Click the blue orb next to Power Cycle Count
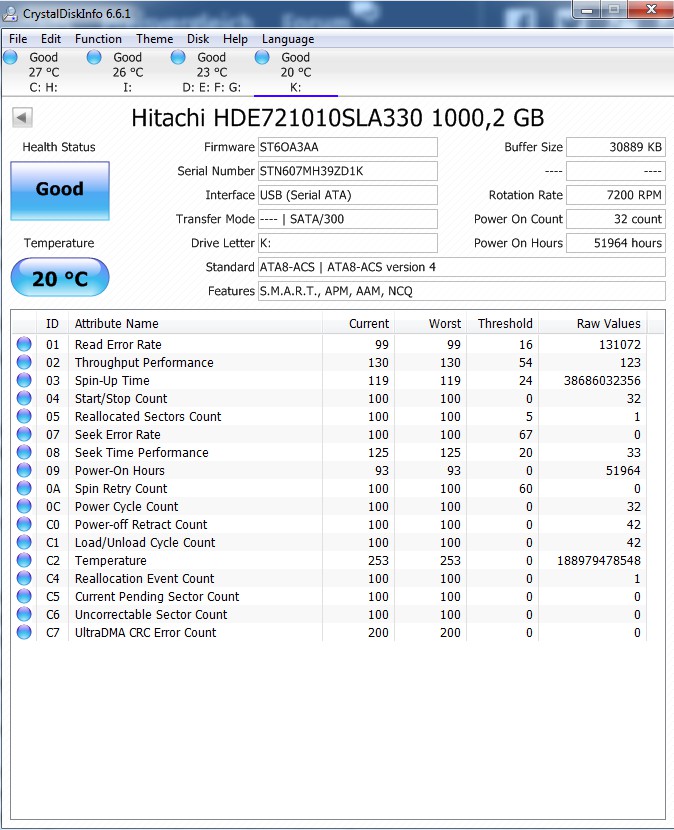This screenshot has width=674, height=830. pyautogui.click(x=24, y=506)
